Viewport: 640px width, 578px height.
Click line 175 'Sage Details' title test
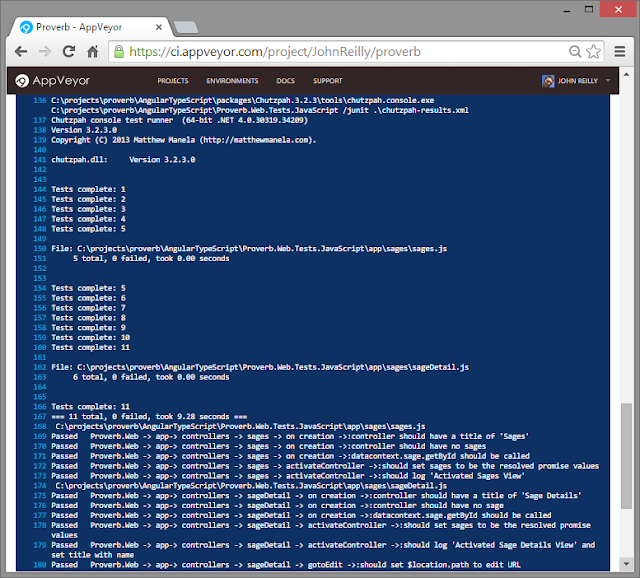pyautogui.click(x=316, y=496)
